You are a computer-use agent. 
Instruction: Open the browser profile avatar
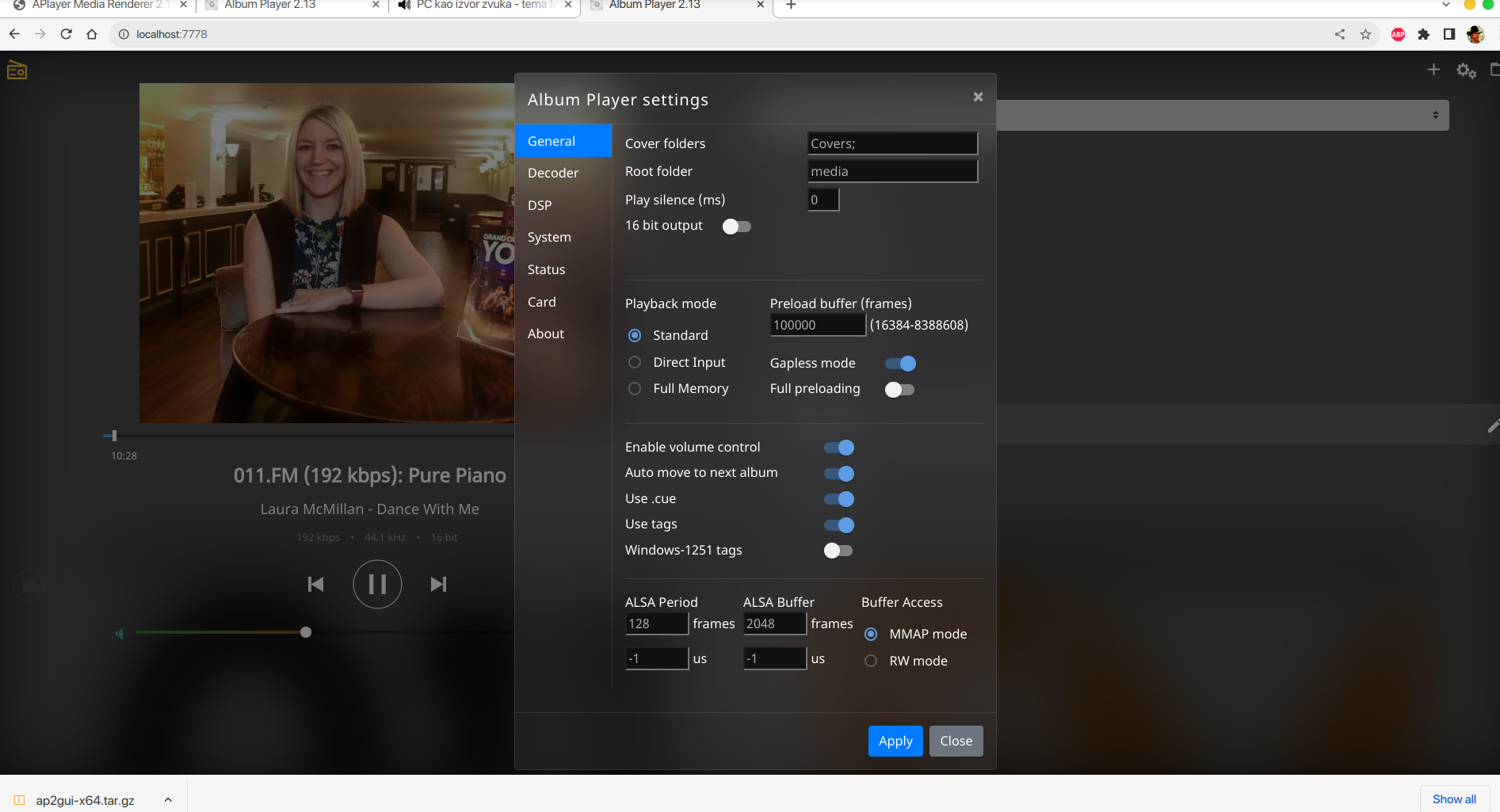[1475, 34]
